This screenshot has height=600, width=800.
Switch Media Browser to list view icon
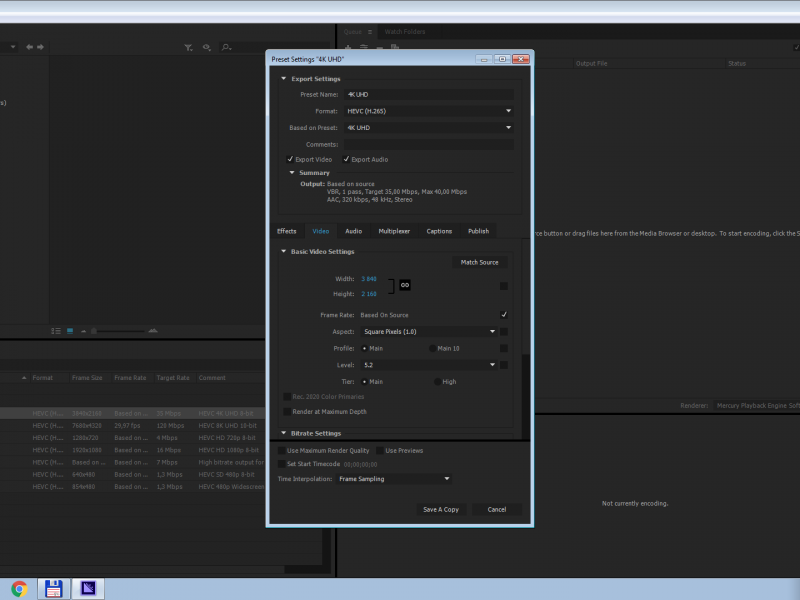click(x=56, y=331)
